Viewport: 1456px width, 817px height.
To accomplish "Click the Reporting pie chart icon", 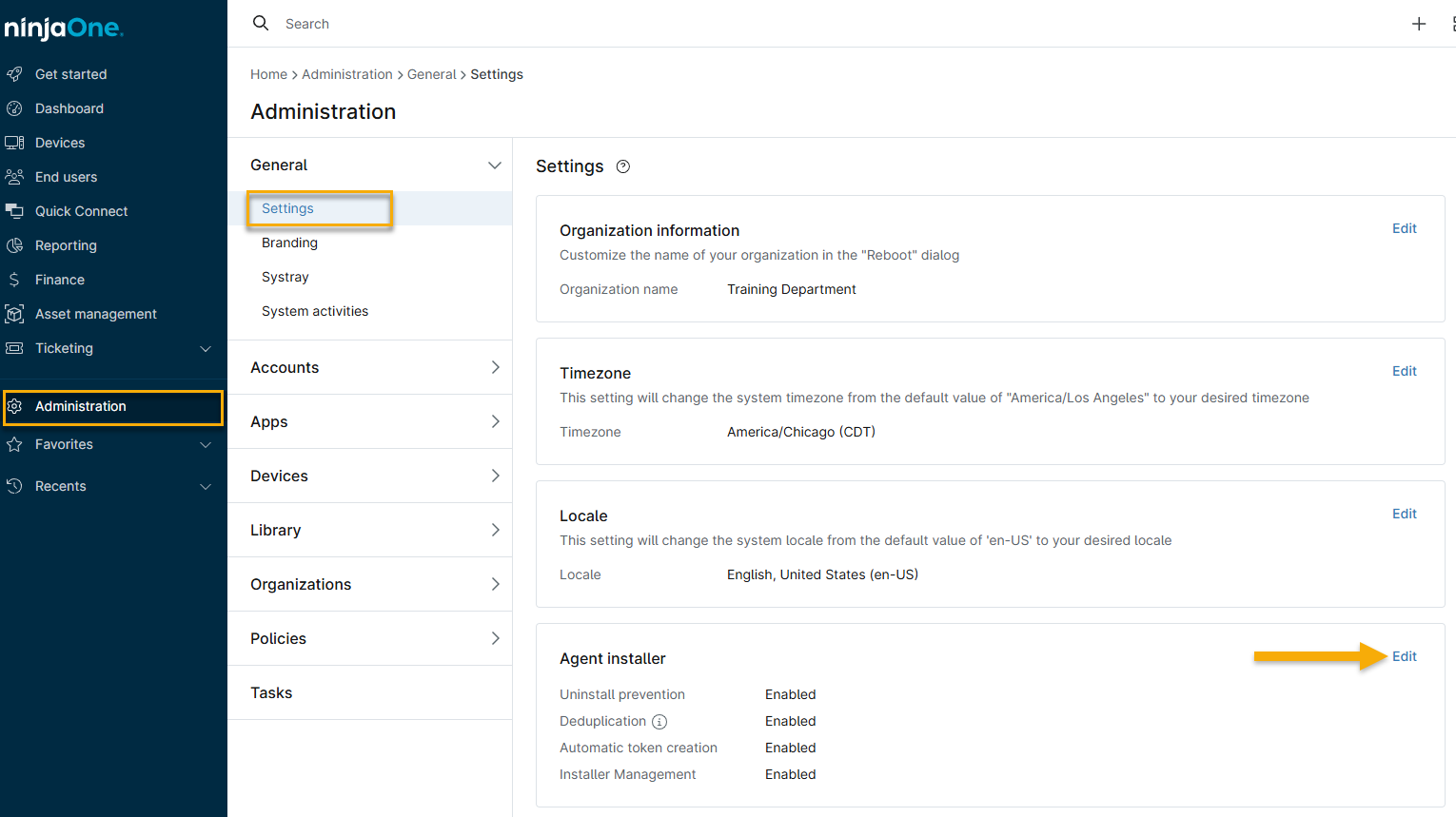I will 14,245.
